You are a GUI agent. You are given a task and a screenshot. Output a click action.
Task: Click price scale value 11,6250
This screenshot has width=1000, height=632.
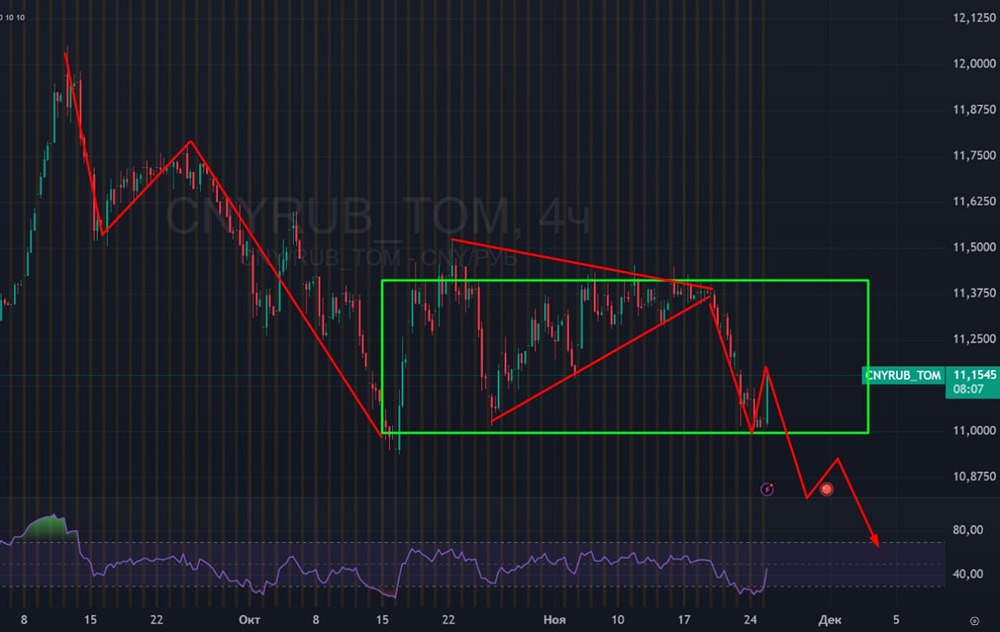pos(974,202)
